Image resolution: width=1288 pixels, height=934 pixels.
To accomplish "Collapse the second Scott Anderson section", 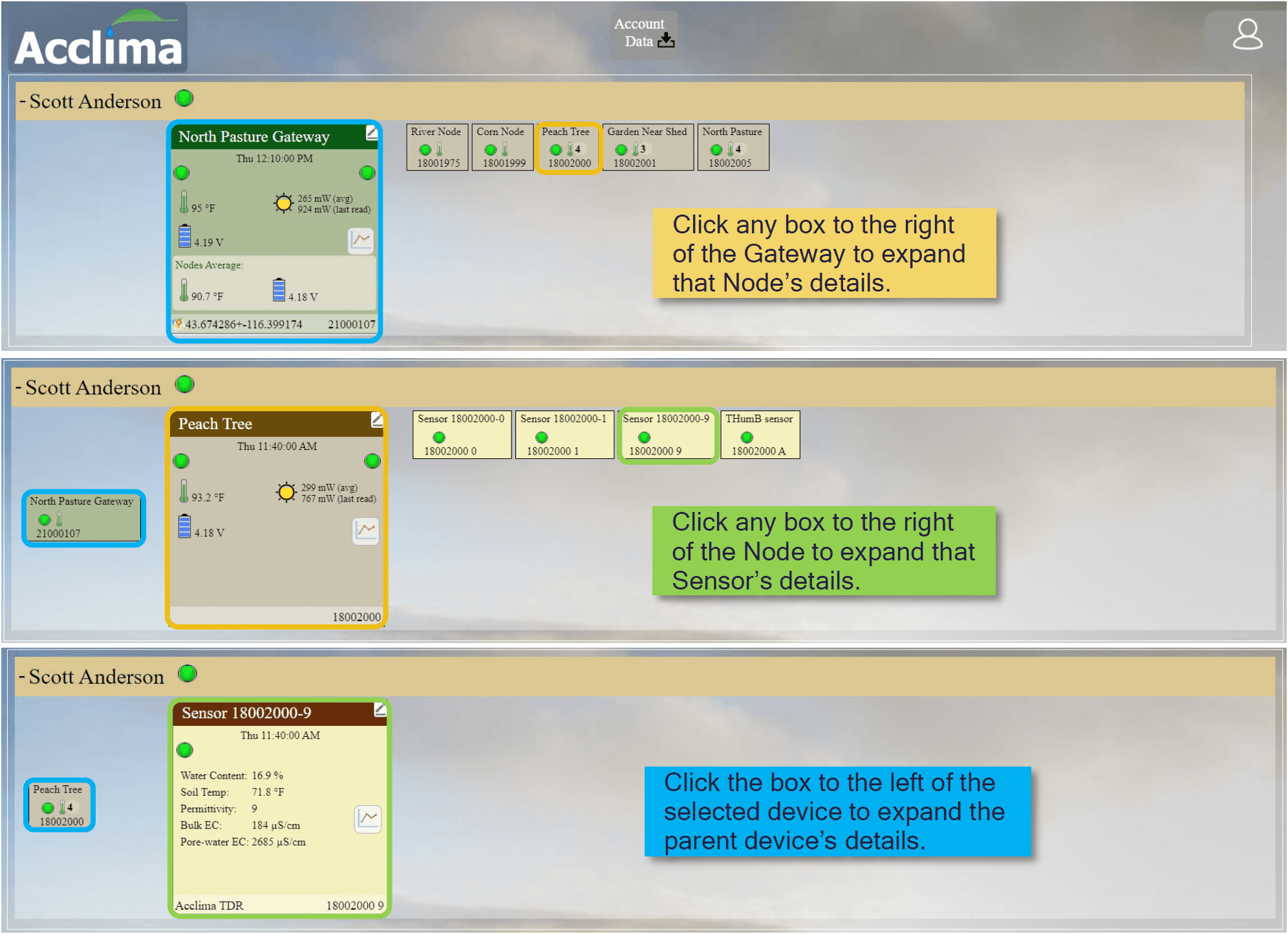I will coord(19,388).
